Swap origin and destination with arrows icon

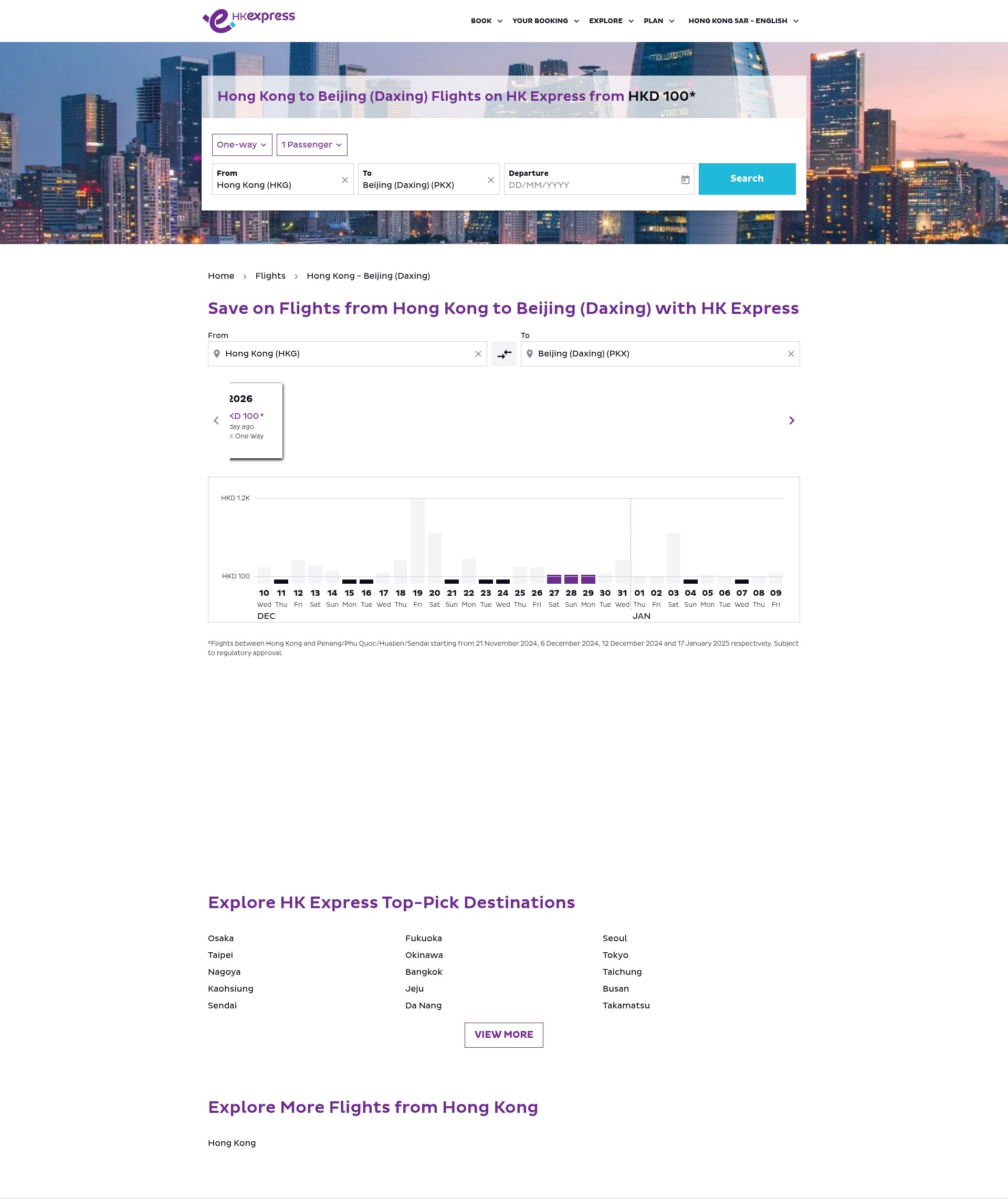[x=504, y=354]
